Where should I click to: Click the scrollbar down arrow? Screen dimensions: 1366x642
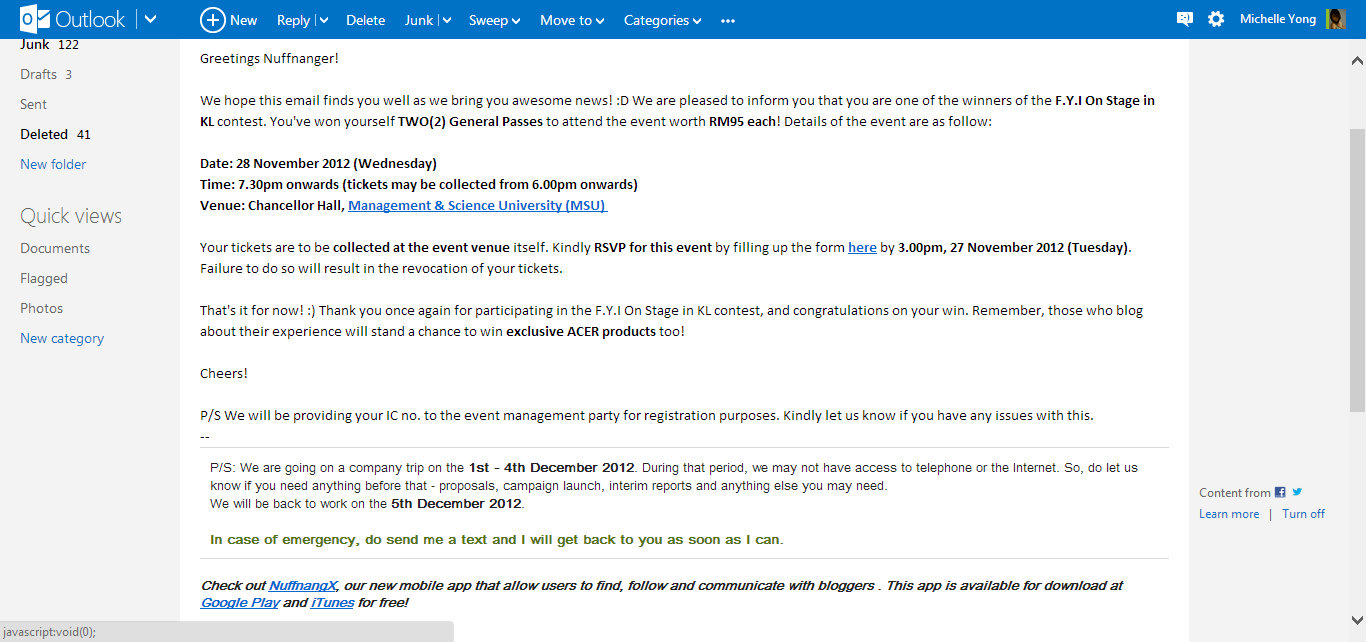pyautogui.click(x=1357, y=619)
